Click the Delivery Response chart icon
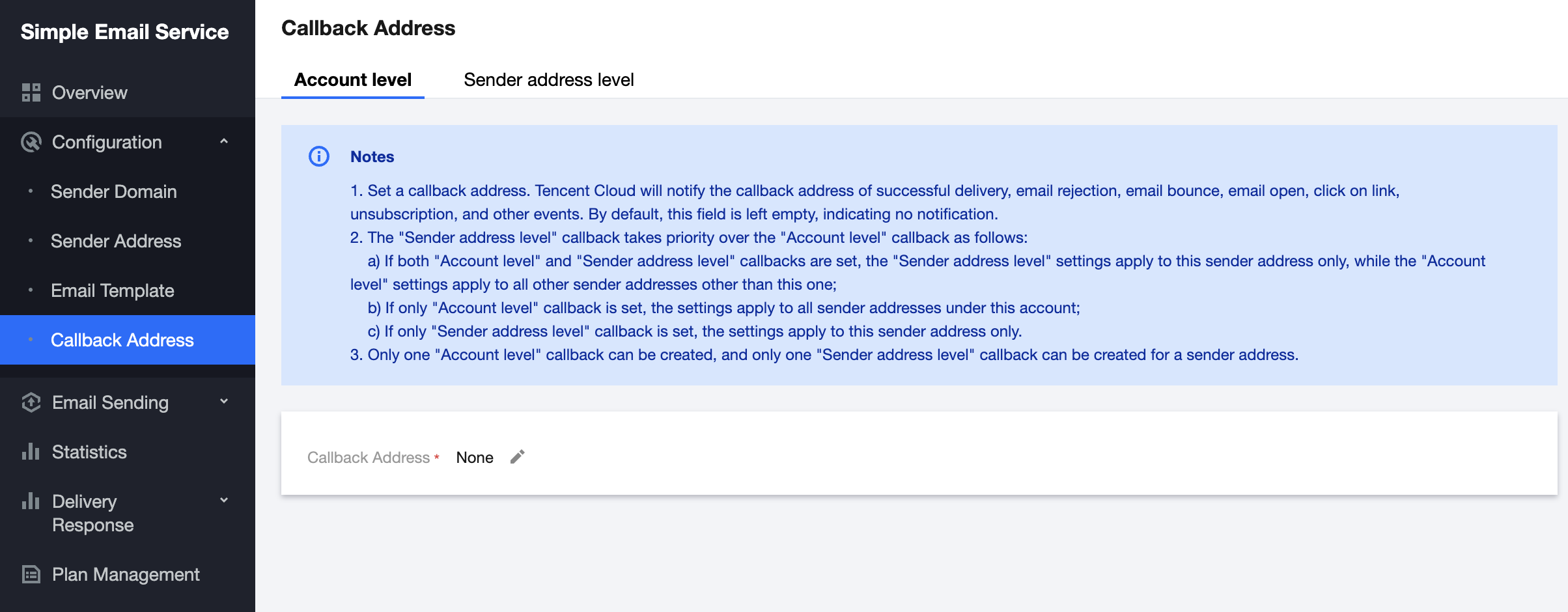The image size is (1568, 612). click(x=31, y=501)
